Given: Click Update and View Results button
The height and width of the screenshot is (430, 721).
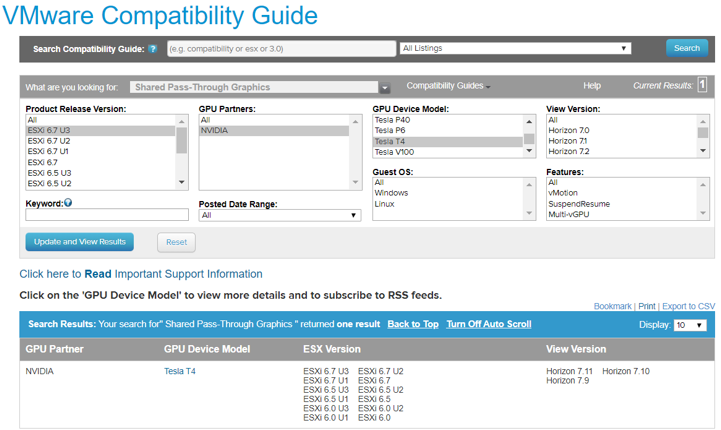Looking at the screenshot, I should 80,242.
